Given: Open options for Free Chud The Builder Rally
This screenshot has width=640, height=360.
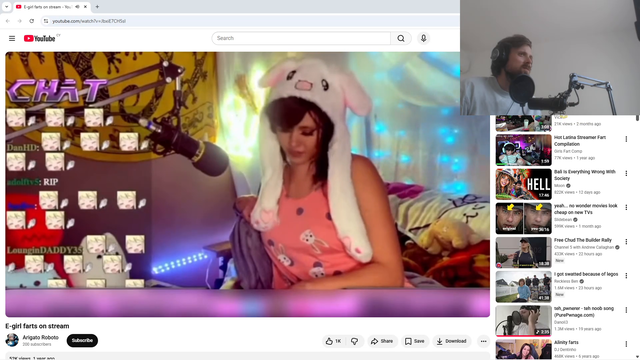Looking at the screenshot, I should [x=626, y=242].
